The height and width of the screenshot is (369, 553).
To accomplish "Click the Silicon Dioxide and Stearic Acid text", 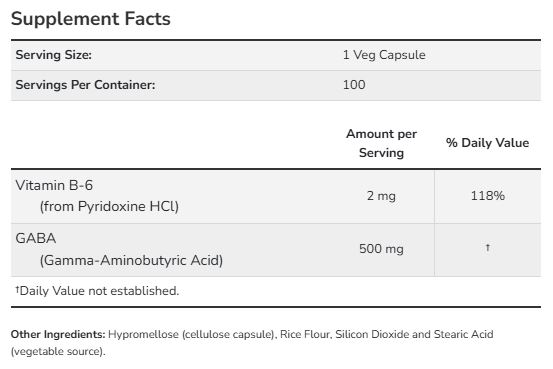I will [414, 334].
